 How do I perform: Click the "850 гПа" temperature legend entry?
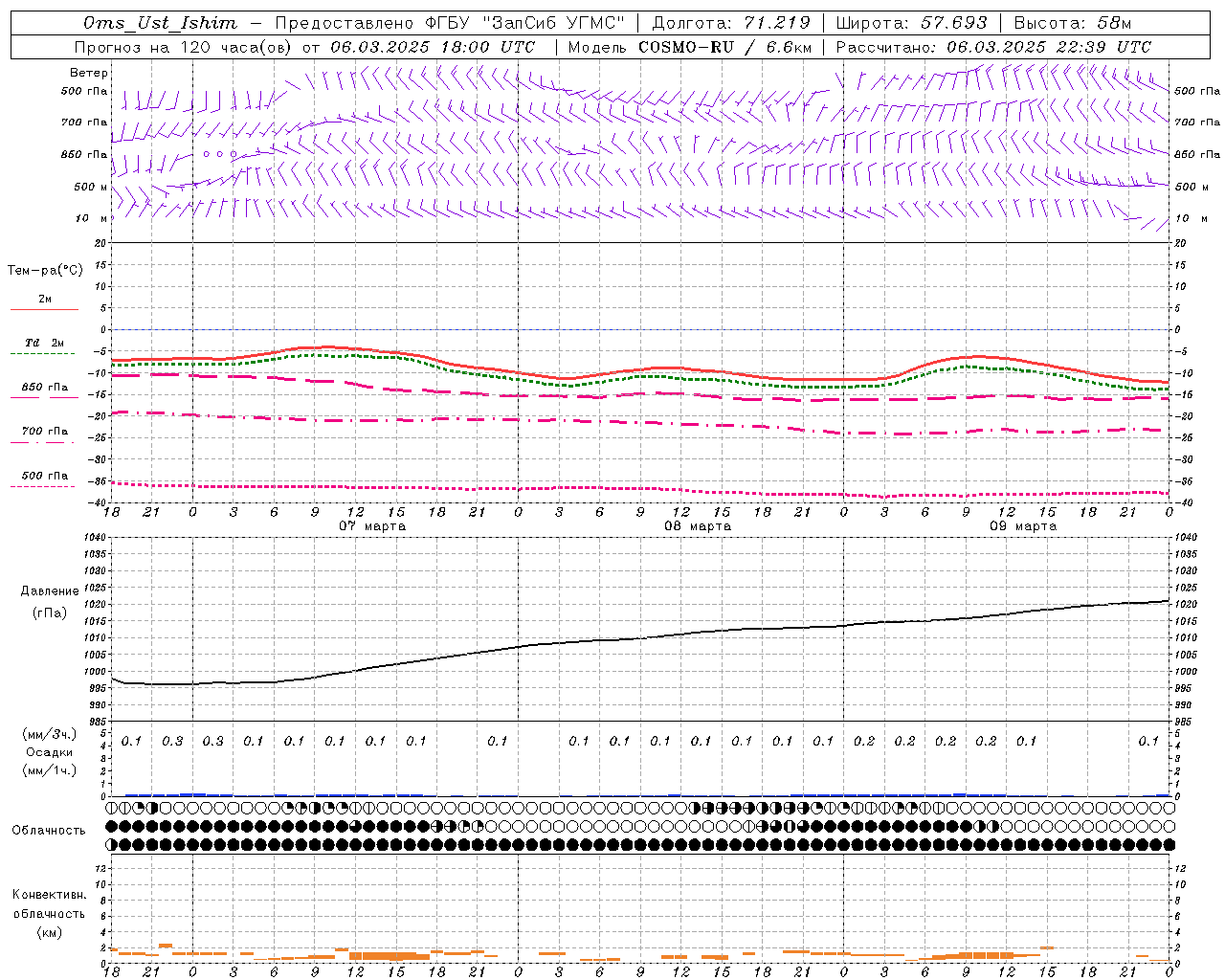[45, 388]
